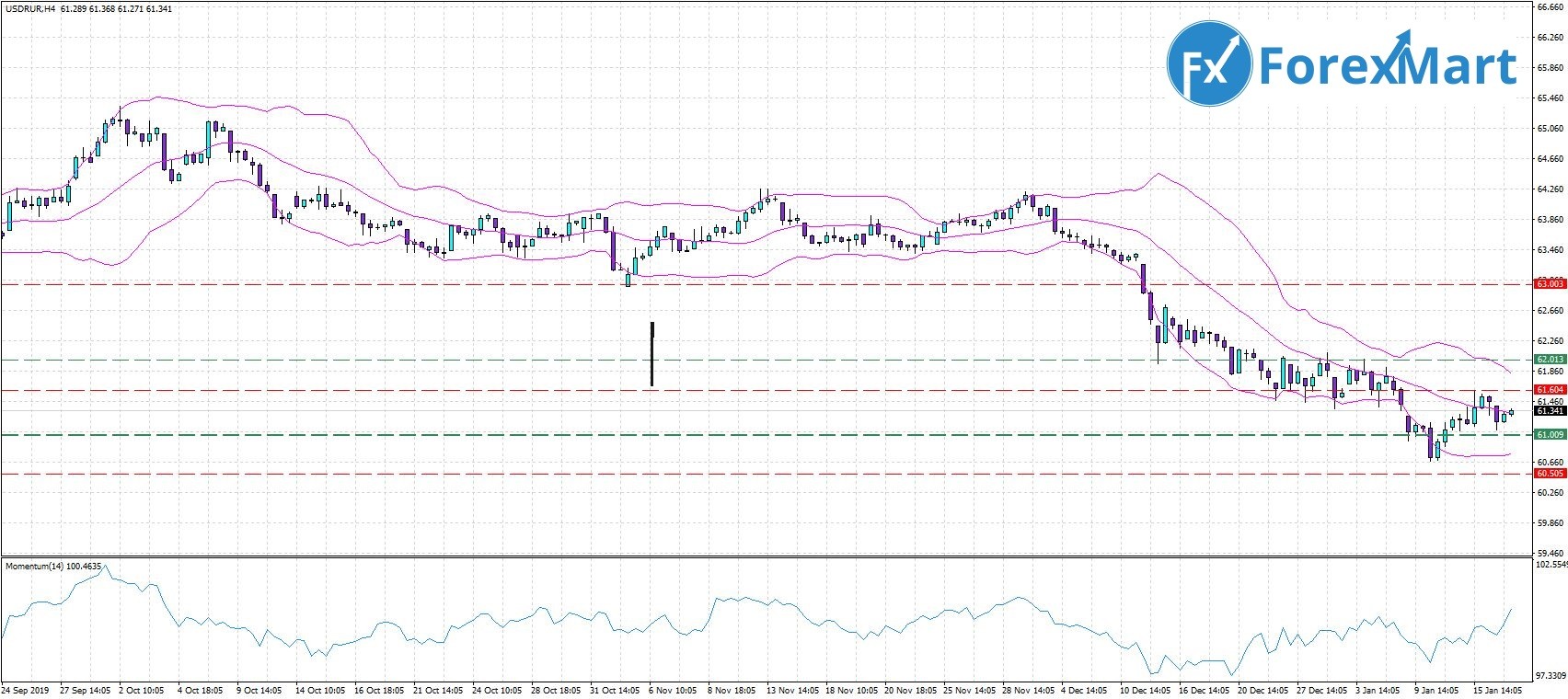
Task: Click the red 61.604 price level tag
Action: tap(1551, 390)
